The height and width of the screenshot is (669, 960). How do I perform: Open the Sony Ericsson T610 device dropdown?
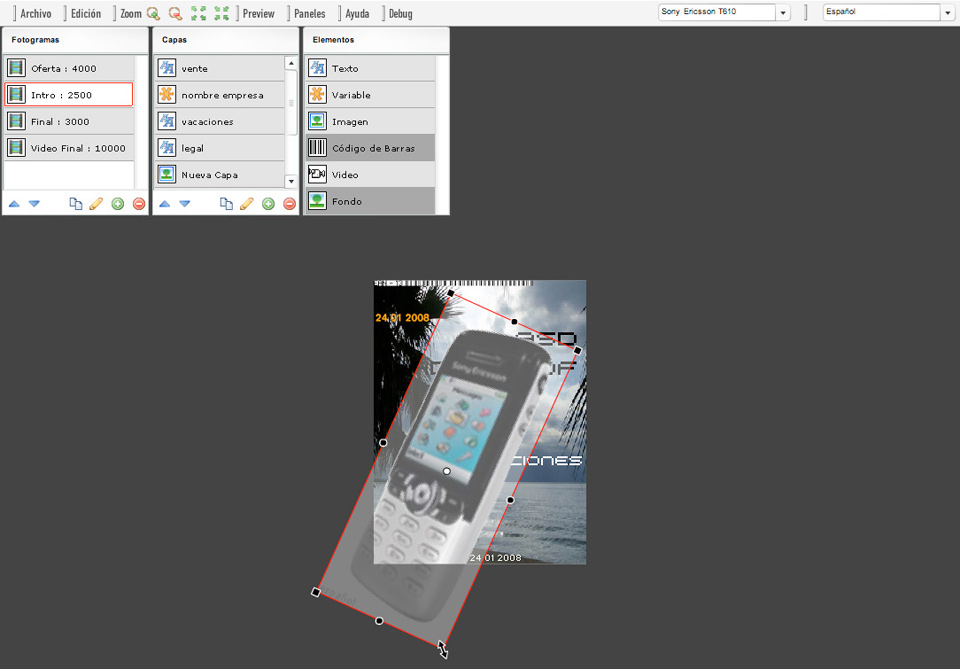[724, 12]
